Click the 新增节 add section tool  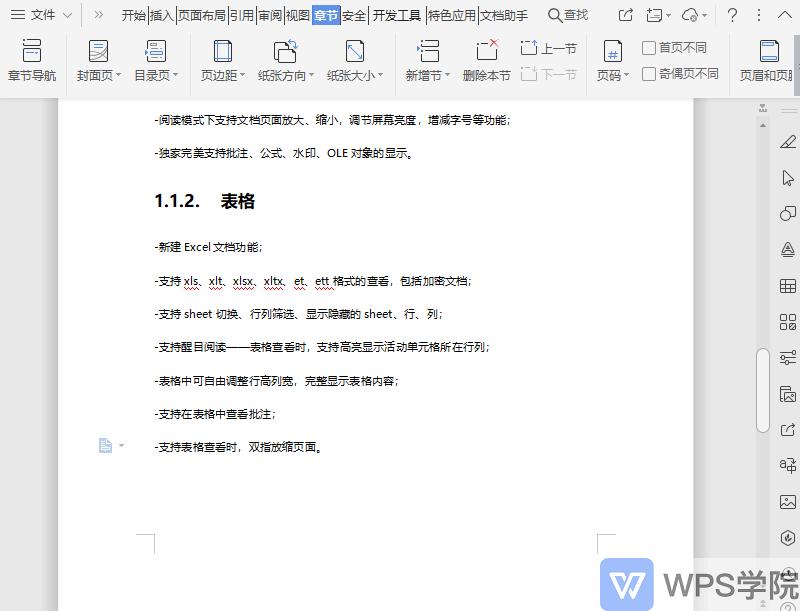[424, 60]
